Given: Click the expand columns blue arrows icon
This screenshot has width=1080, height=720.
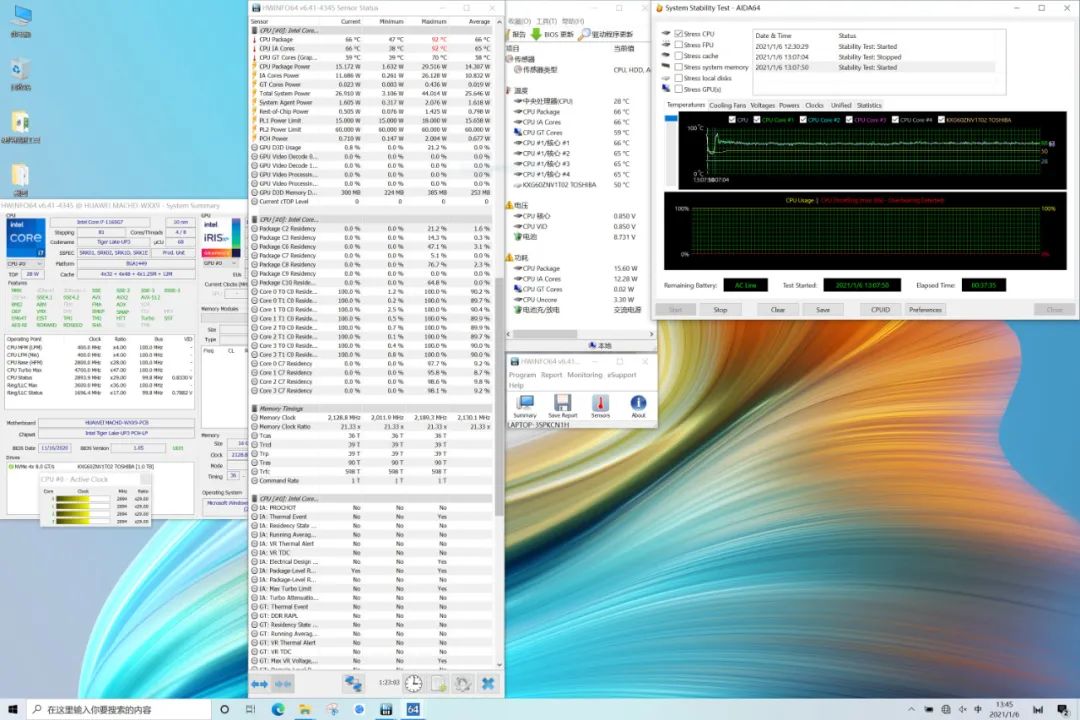Looking at the screenshot, I should pyautogui.click(x=259, y=683).
